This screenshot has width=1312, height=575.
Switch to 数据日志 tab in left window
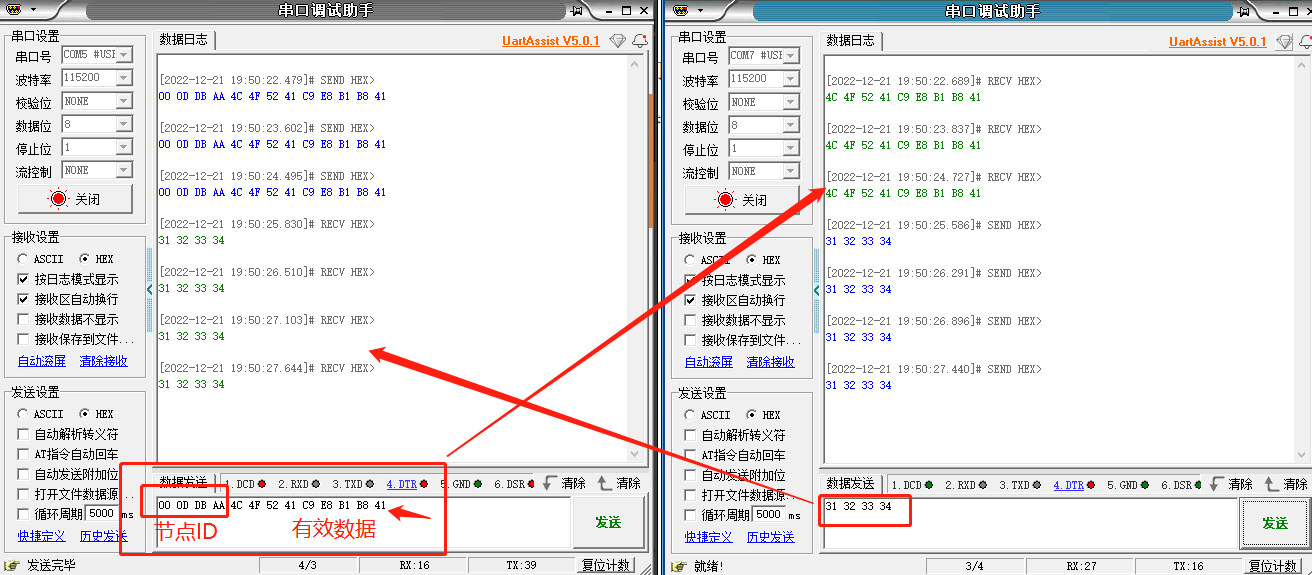coord(184,40)
